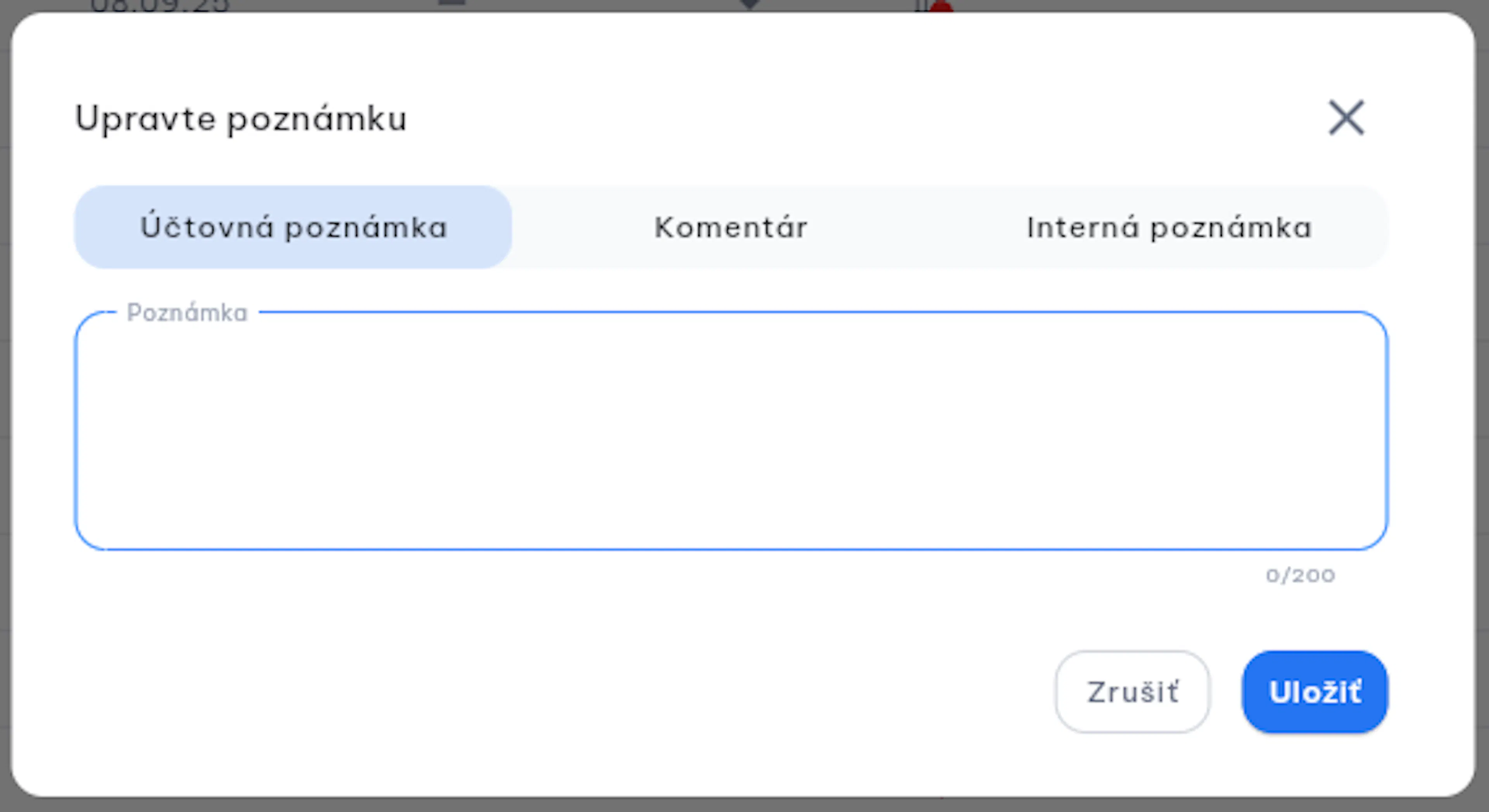Image resolution: width=1489 pixels, height=812 pixels.
Task: Click the 0/200 character counter
Action: [1300, 575]
